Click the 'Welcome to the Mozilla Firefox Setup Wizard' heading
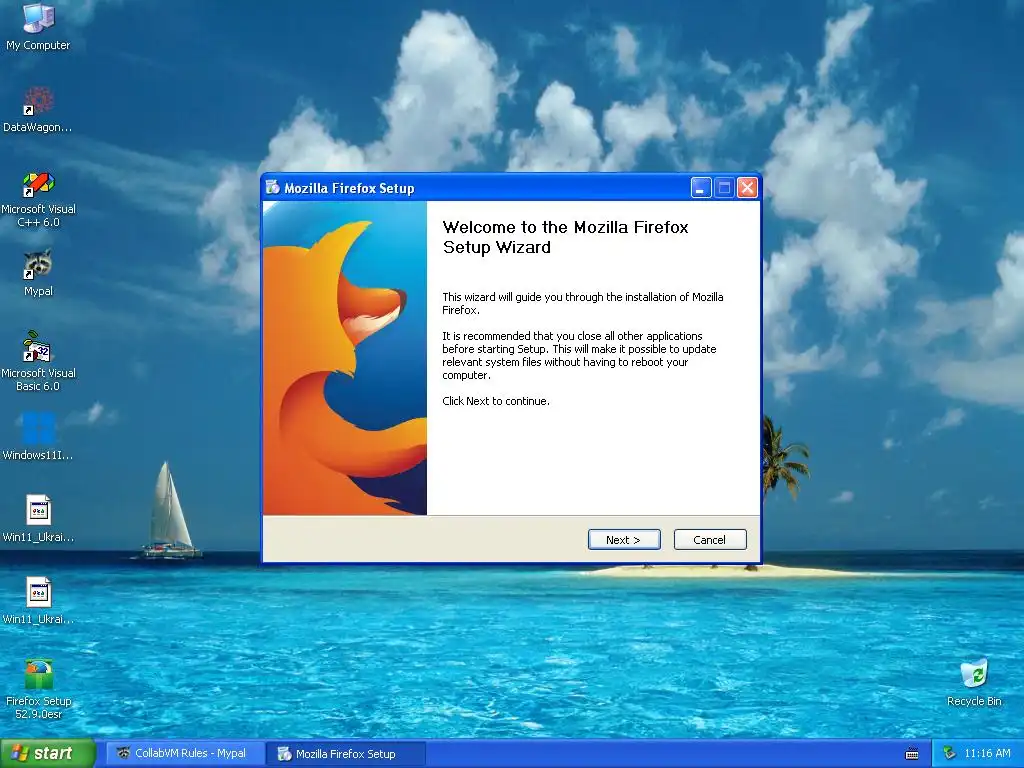Viewport: 1024px width, 768px height. coord(566,237)
